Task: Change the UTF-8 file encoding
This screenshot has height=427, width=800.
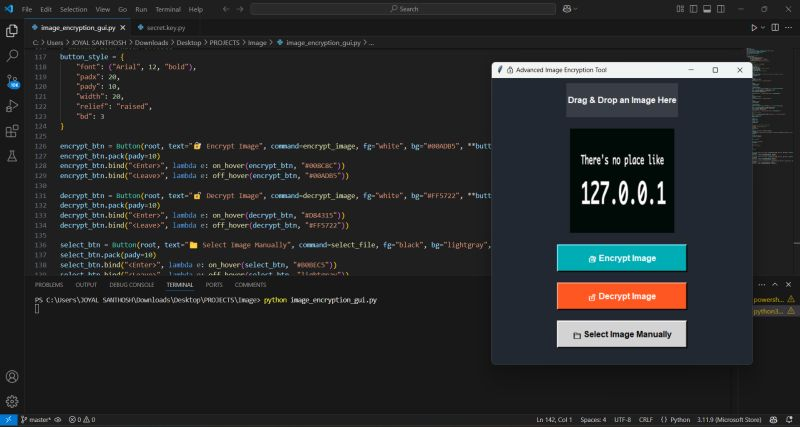Action: click(x=622, y=420)
